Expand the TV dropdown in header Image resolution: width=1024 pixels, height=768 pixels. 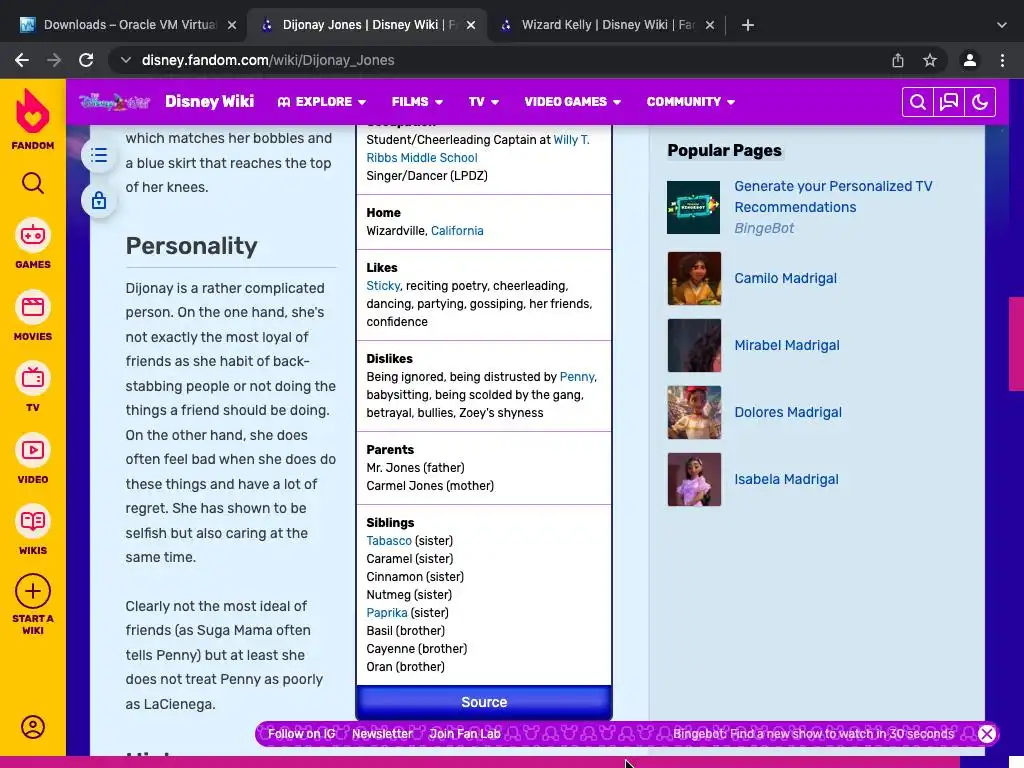point(484,102)
